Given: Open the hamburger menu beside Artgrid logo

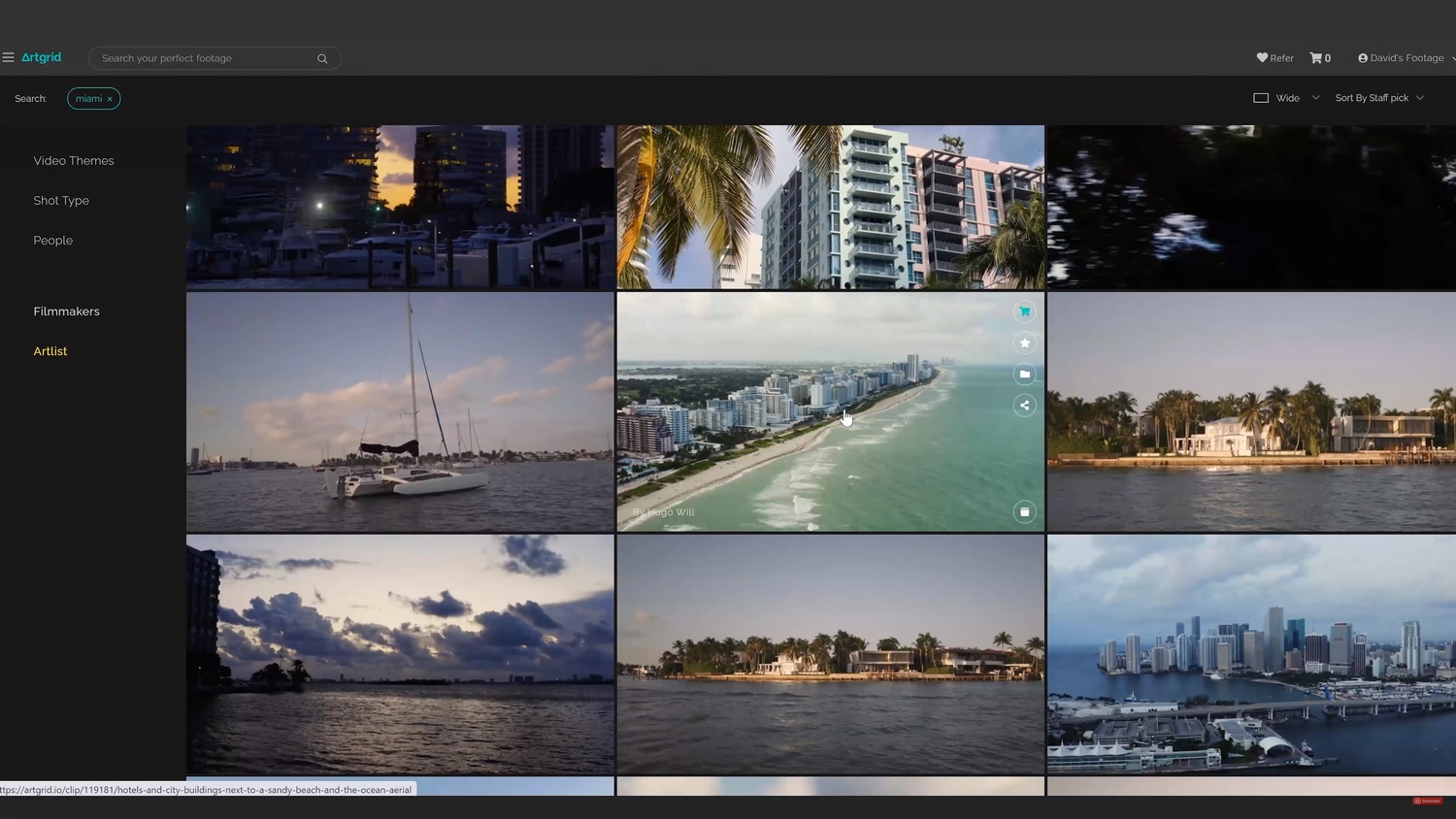Looking at the screenshot, I should coord(8,58).
